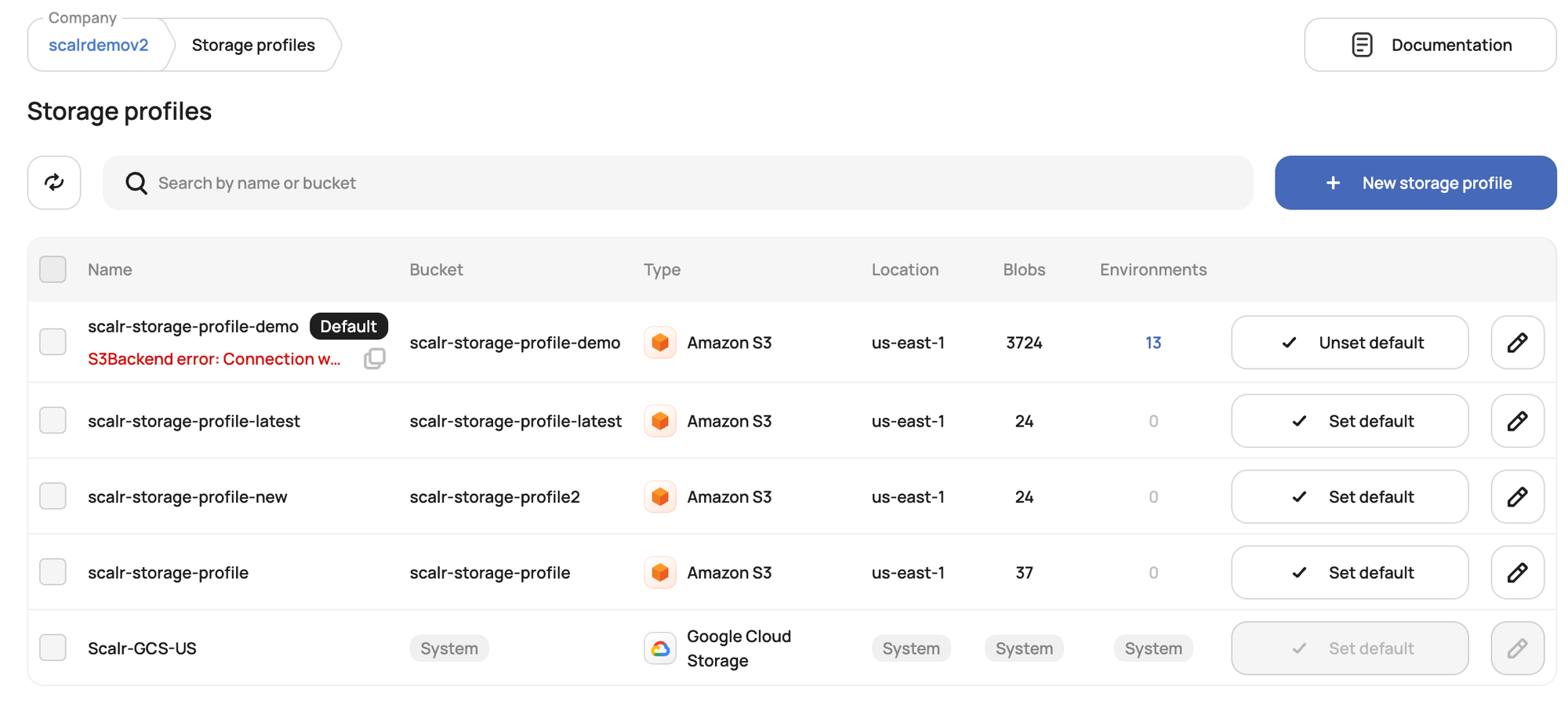The image size is (1568, 701).
Task: Click the scalr-storage-profile-new name
Action: coord(187,497)
